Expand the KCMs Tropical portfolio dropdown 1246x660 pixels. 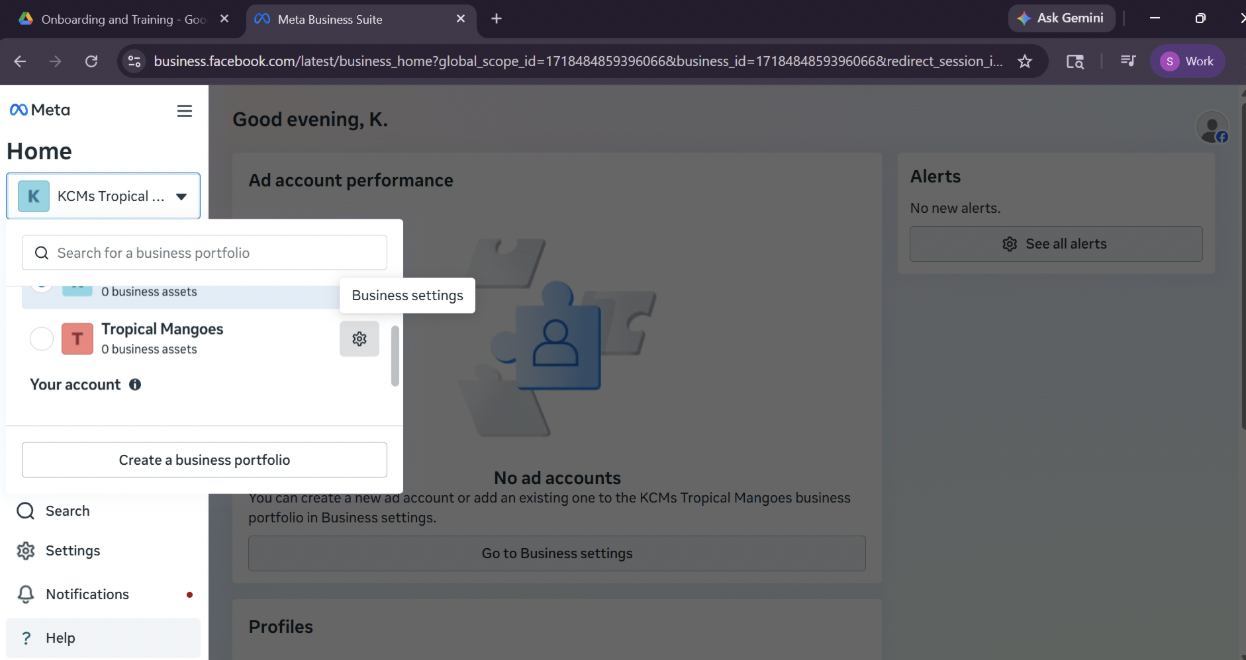point(104,196)
